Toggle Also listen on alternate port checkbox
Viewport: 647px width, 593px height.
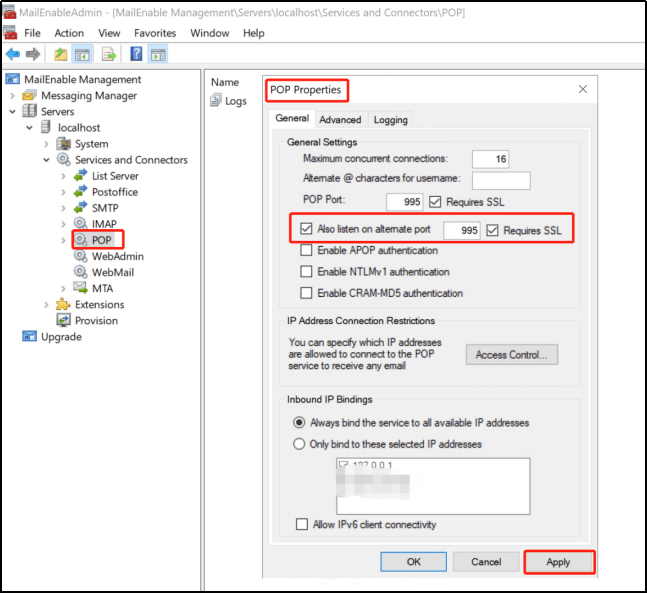point(306,229)
